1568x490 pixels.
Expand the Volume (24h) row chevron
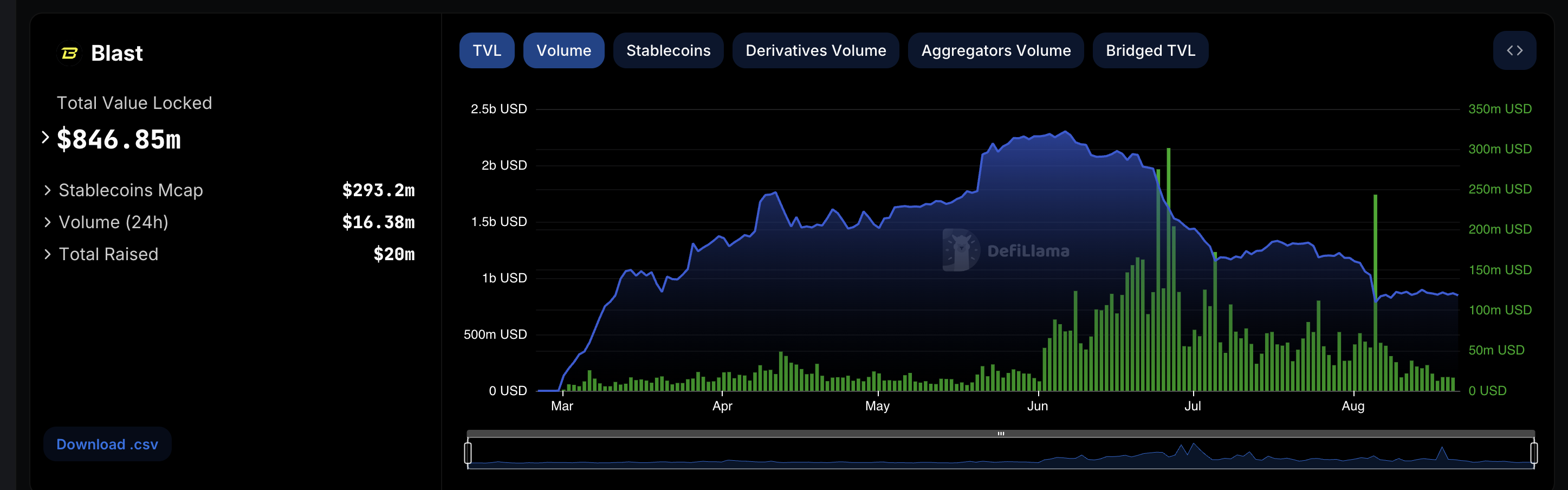click(x=48, y=222)
